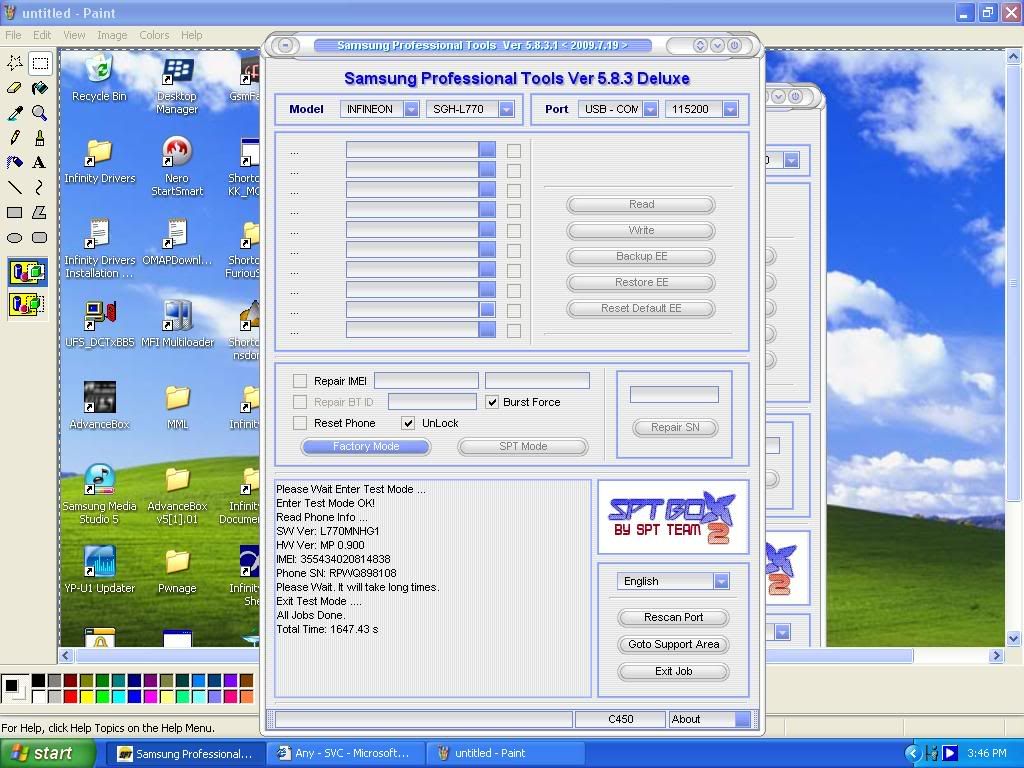Screen dimensions: 1024x768
Task: Choose the opaque selection option in Paint
Action: [27, 272]
